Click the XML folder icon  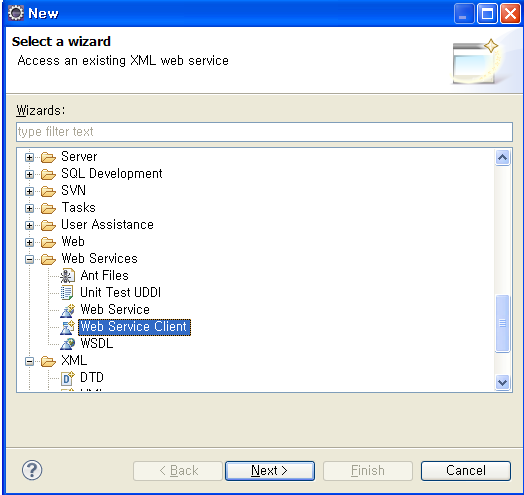(x=48, y=361)
